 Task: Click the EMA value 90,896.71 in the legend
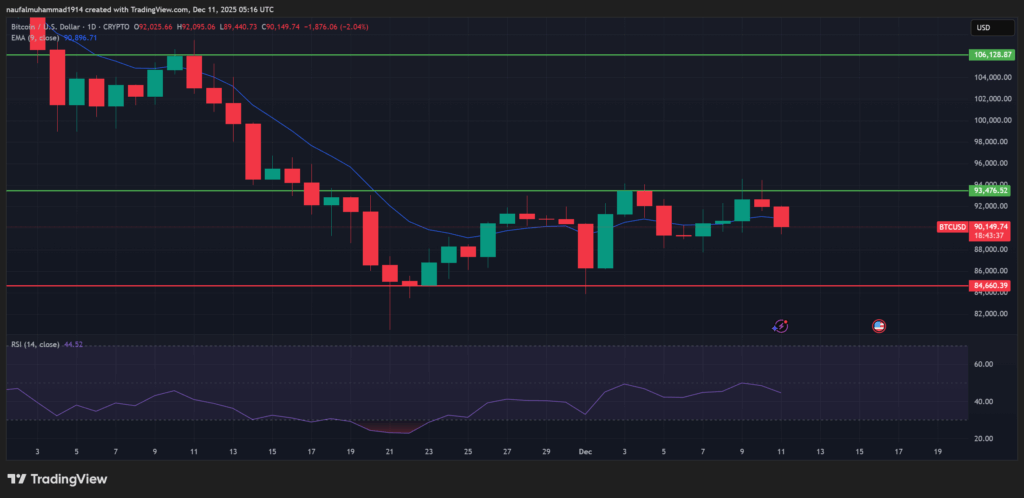pos(80,38)
